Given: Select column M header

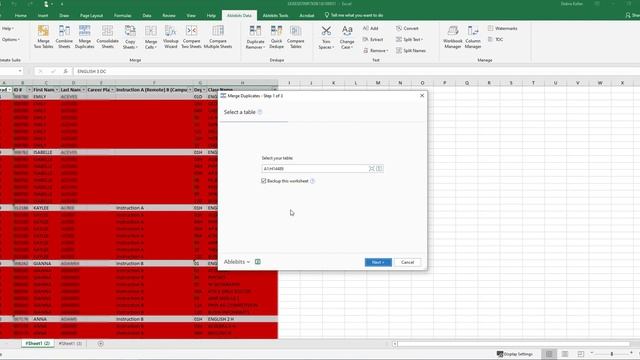Looking at the screenshot, I should 378,83.
